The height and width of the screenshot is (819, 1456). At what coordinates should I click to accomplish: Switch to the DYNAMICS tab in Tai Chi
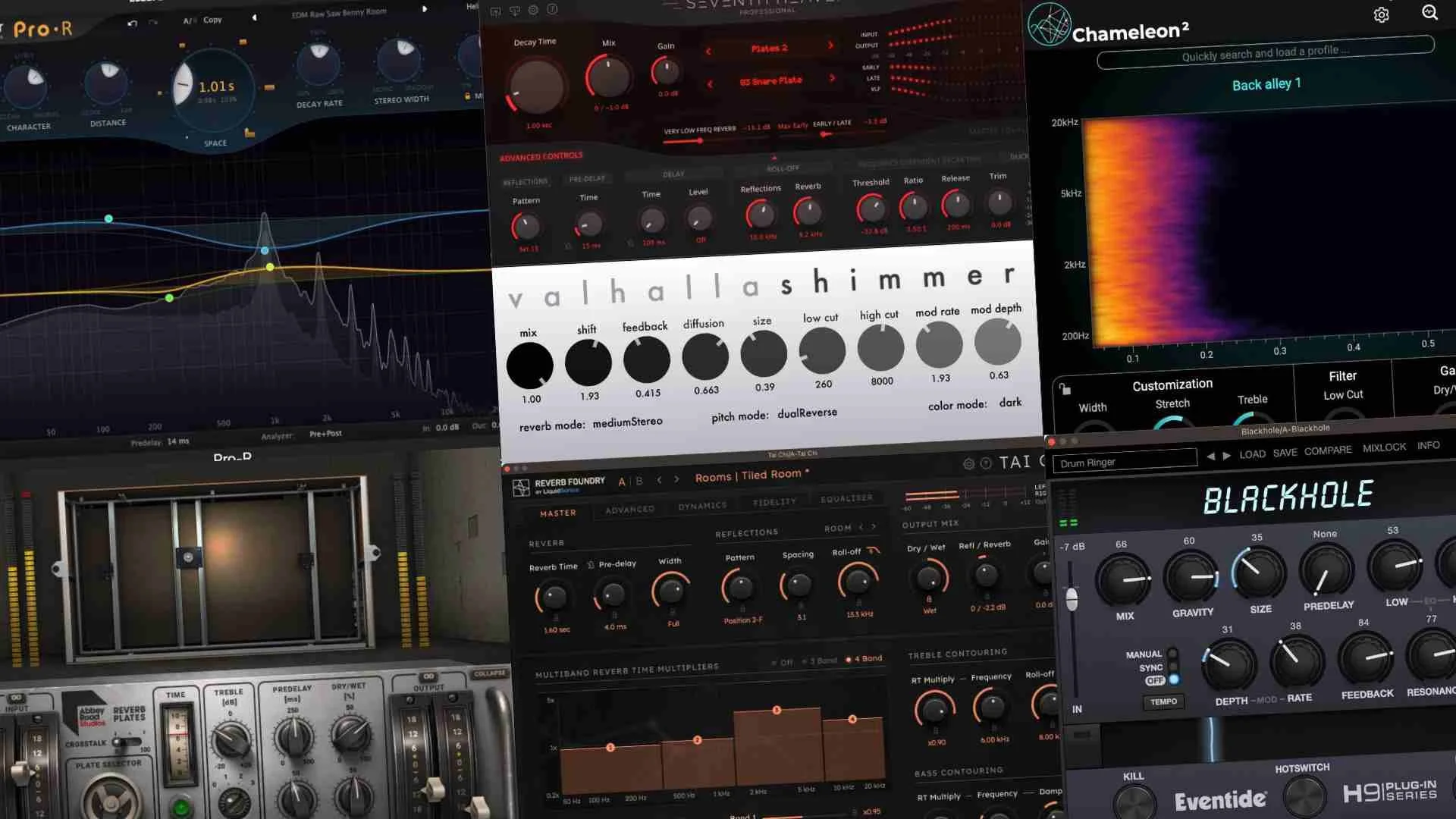coord(701,504)
